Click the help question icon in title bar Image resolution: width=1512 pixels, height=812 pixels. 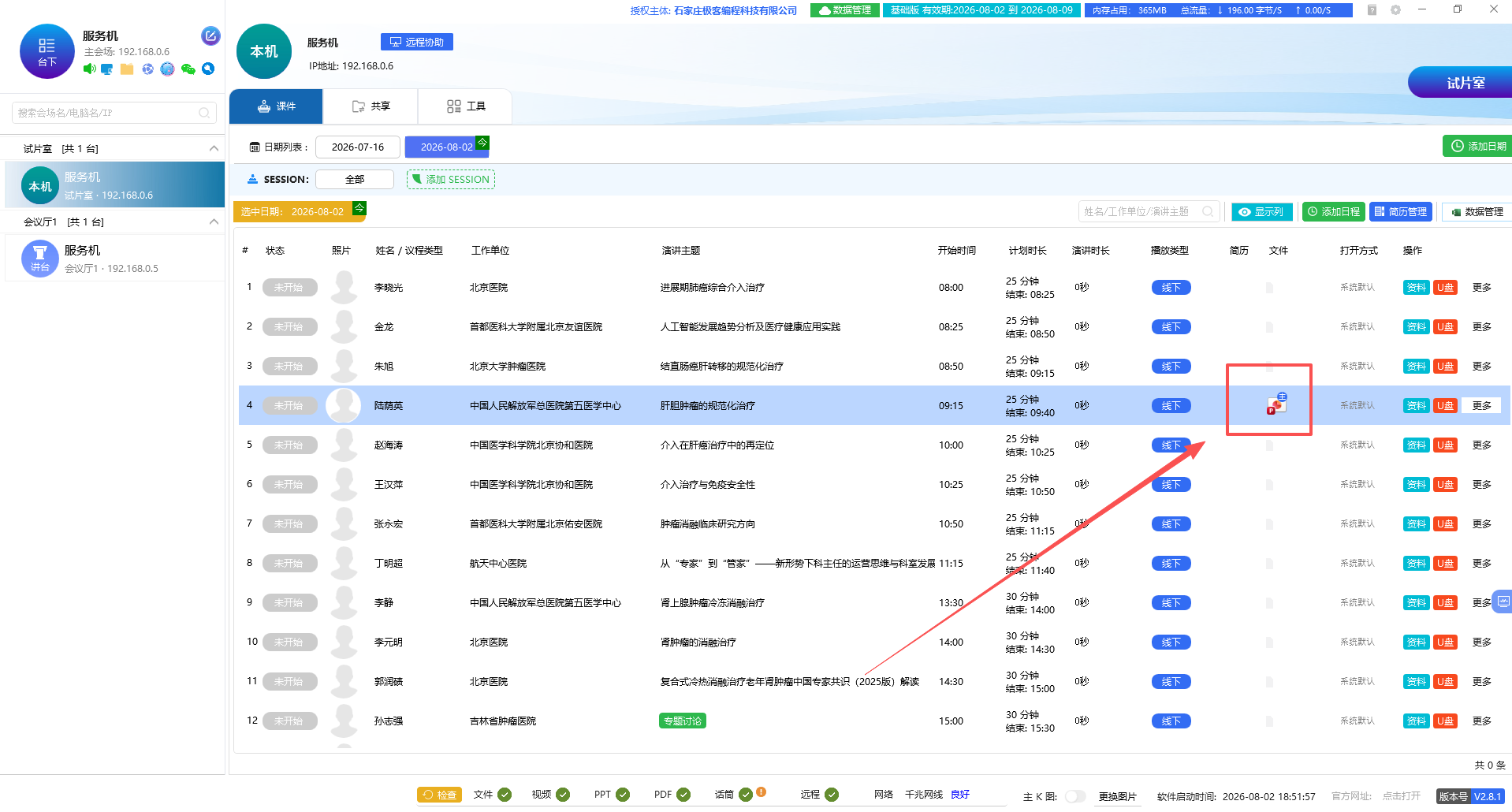[1372, 10]
